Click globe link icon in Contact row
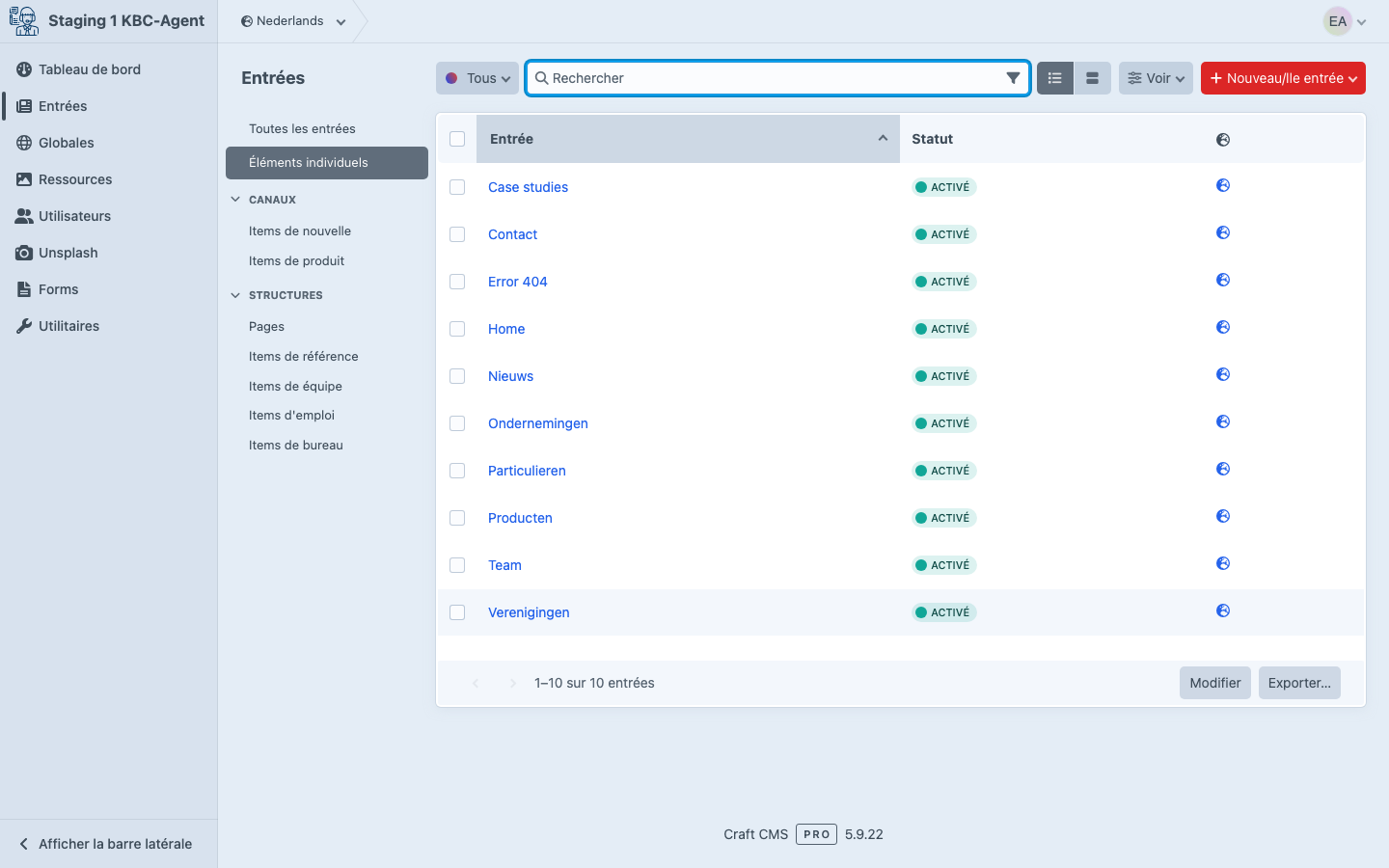Viewport: 1389px width, 868px height. (1223, 232)
